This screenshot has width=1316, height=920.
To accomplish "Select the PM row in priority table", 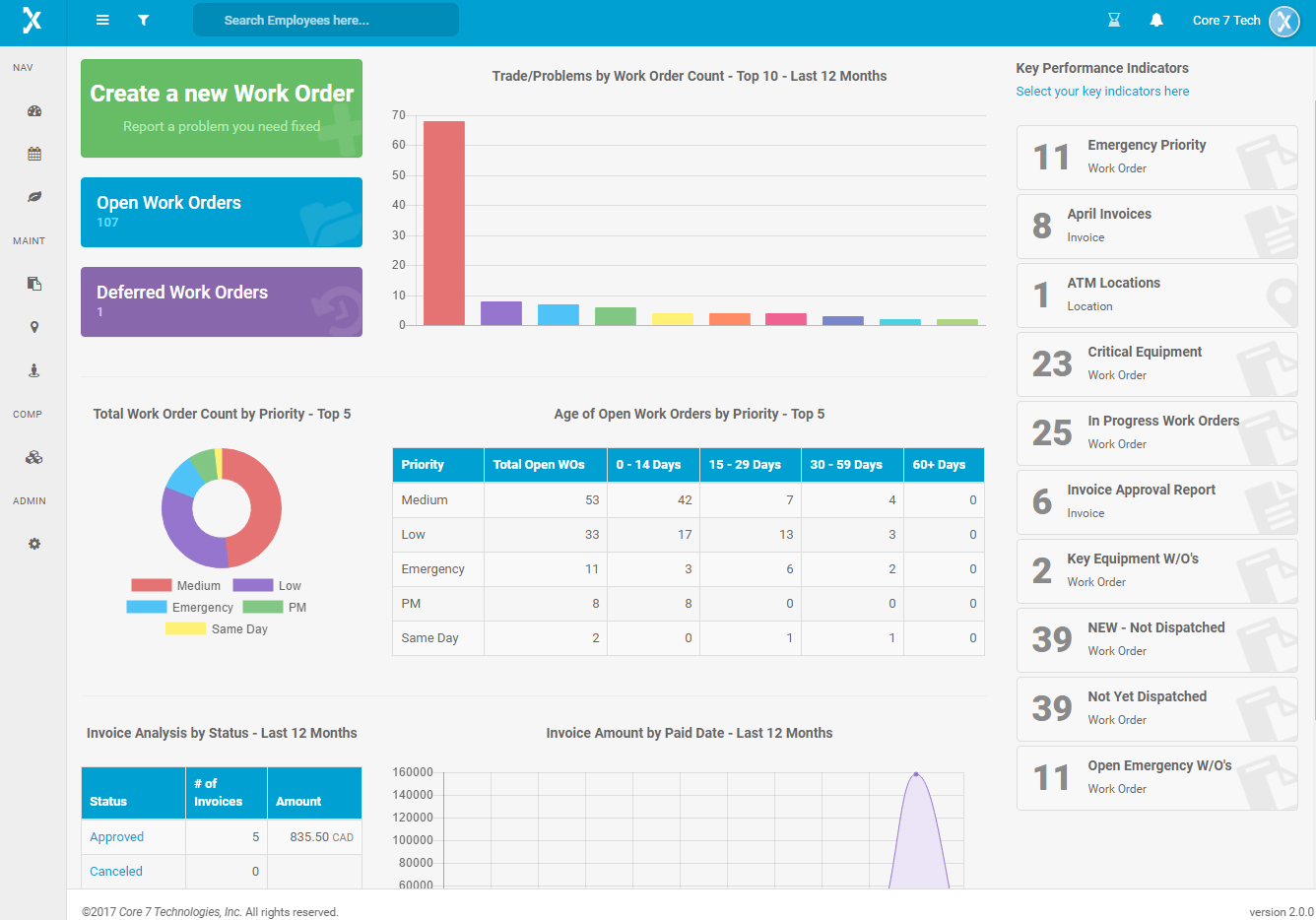I will click(689, 604).
